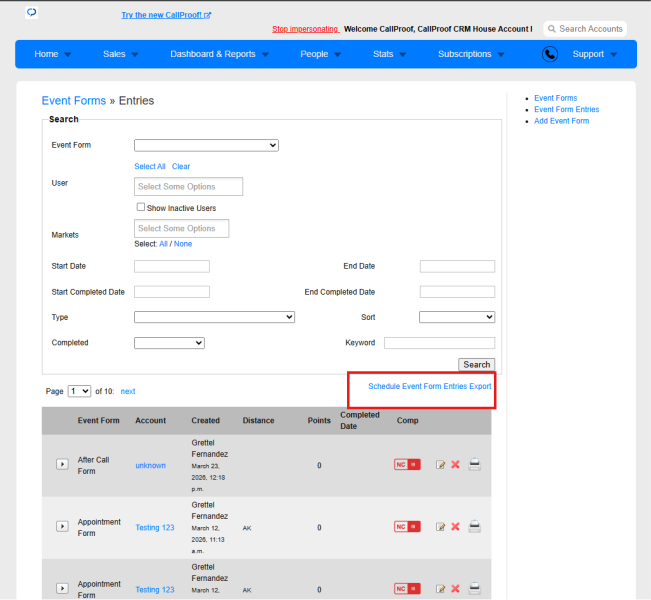The image size is (651, 600).
Task: Expand the After Call Form entry row
Action: click(62, 464)
